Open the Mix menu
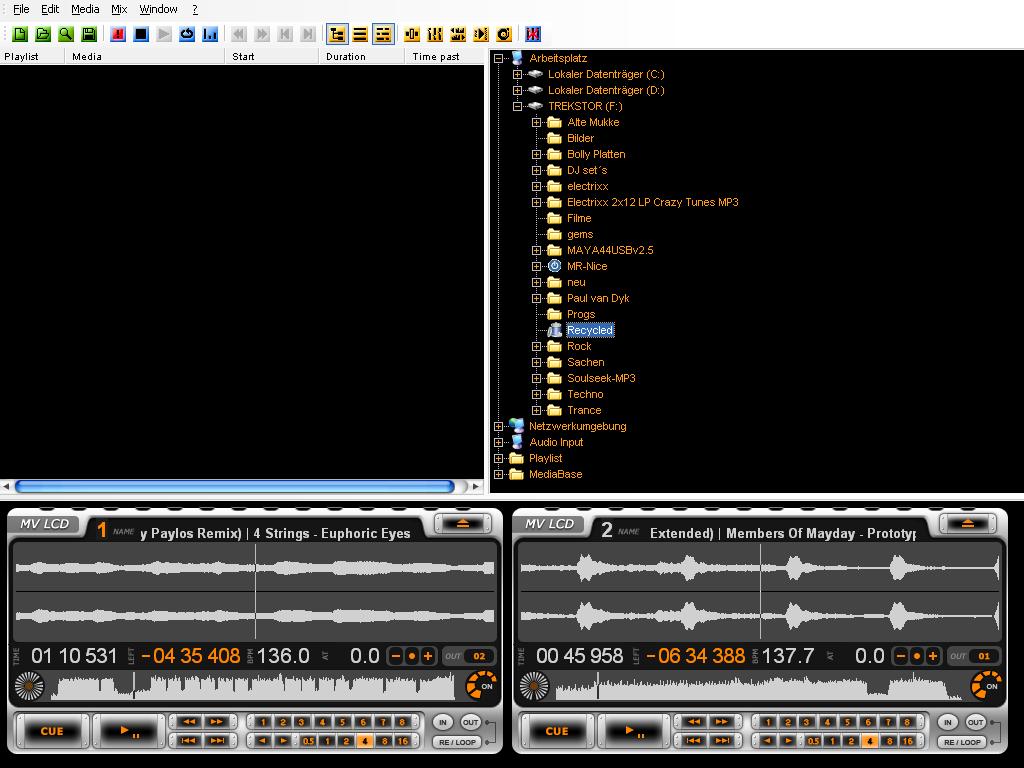This screenshot has height=768, width=1024. pyautogui.click(x=119, y=9)
